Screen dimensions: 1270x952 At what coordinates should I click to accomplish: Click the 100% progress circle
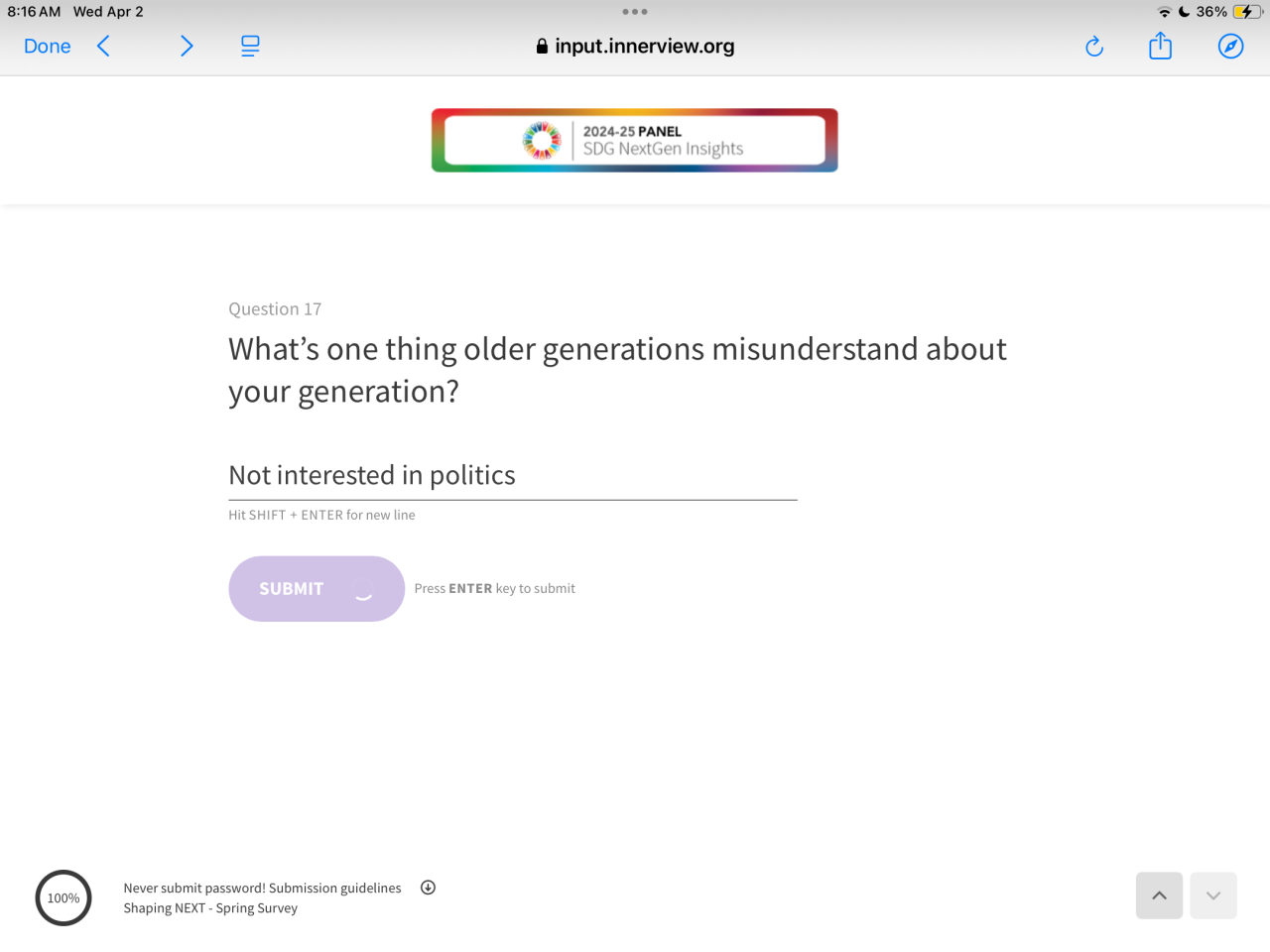pyautogui.click(x=63, y=898)
